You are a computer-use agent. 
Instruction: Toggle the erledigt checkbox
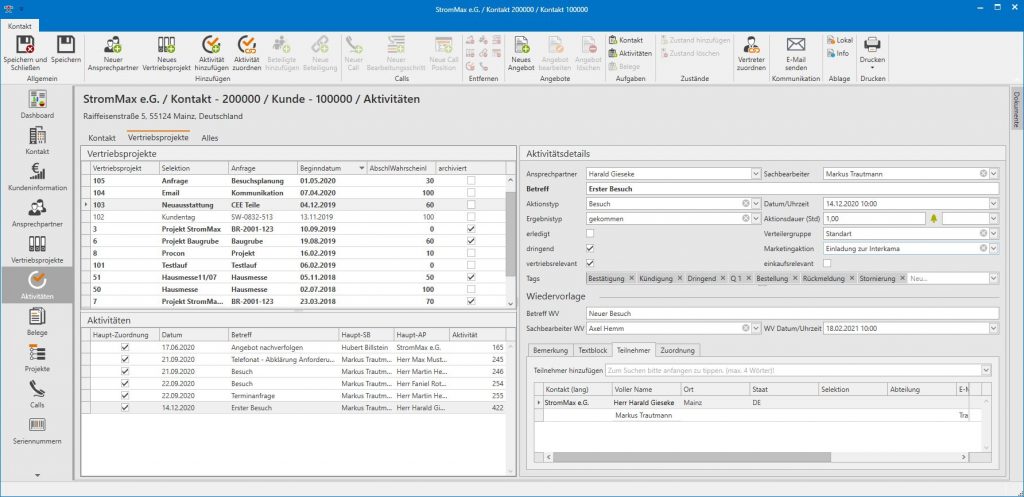(x=590, y=233)
